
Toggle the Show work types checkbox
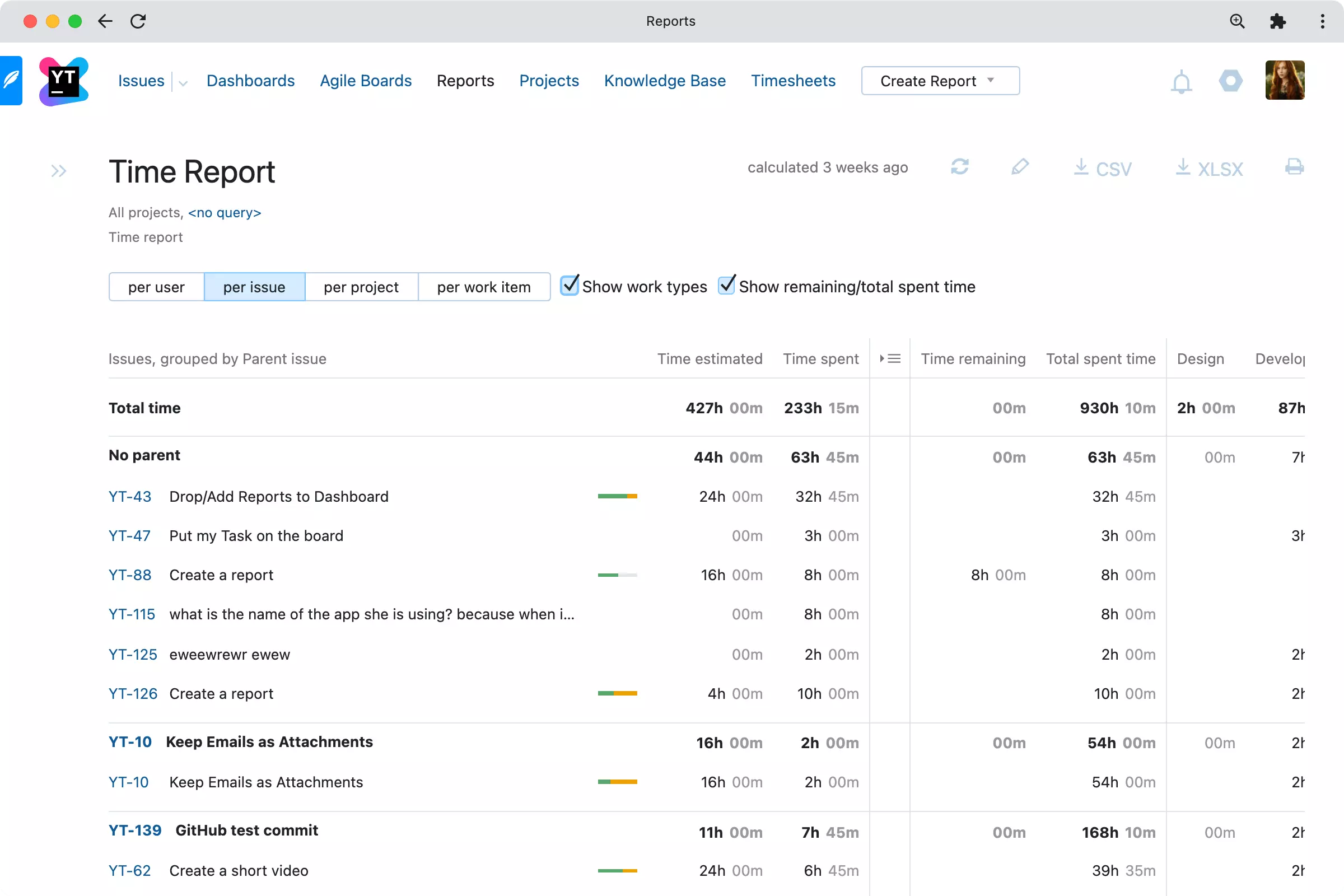coord(568,286)
